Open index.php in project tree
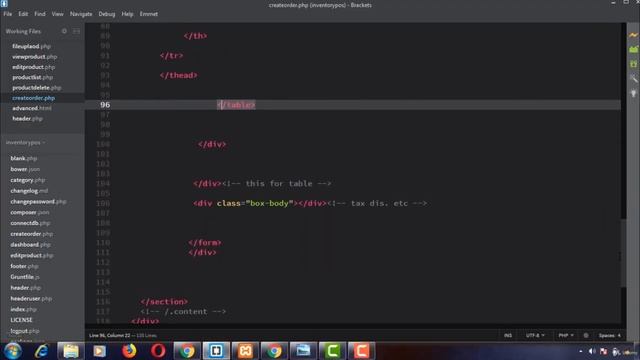Viewport: 640px width, 360px height. [23, 309]
